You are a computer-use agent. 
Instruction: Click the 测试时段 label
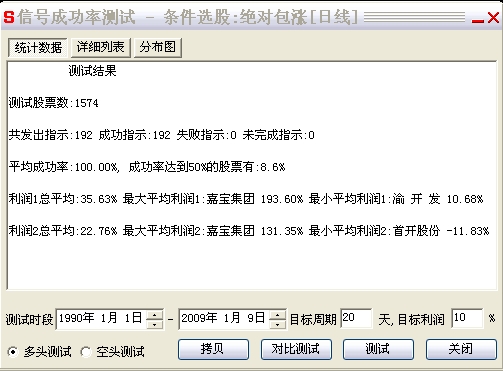(x=30, y=319)
